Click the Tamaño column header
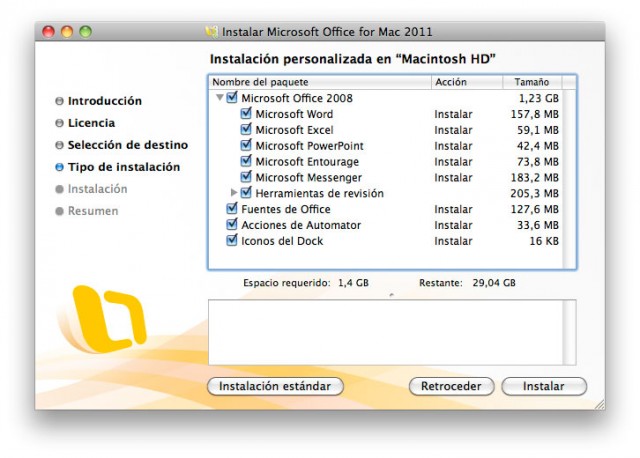Screen dimensions: 640x458 click(x=532, y=82)
